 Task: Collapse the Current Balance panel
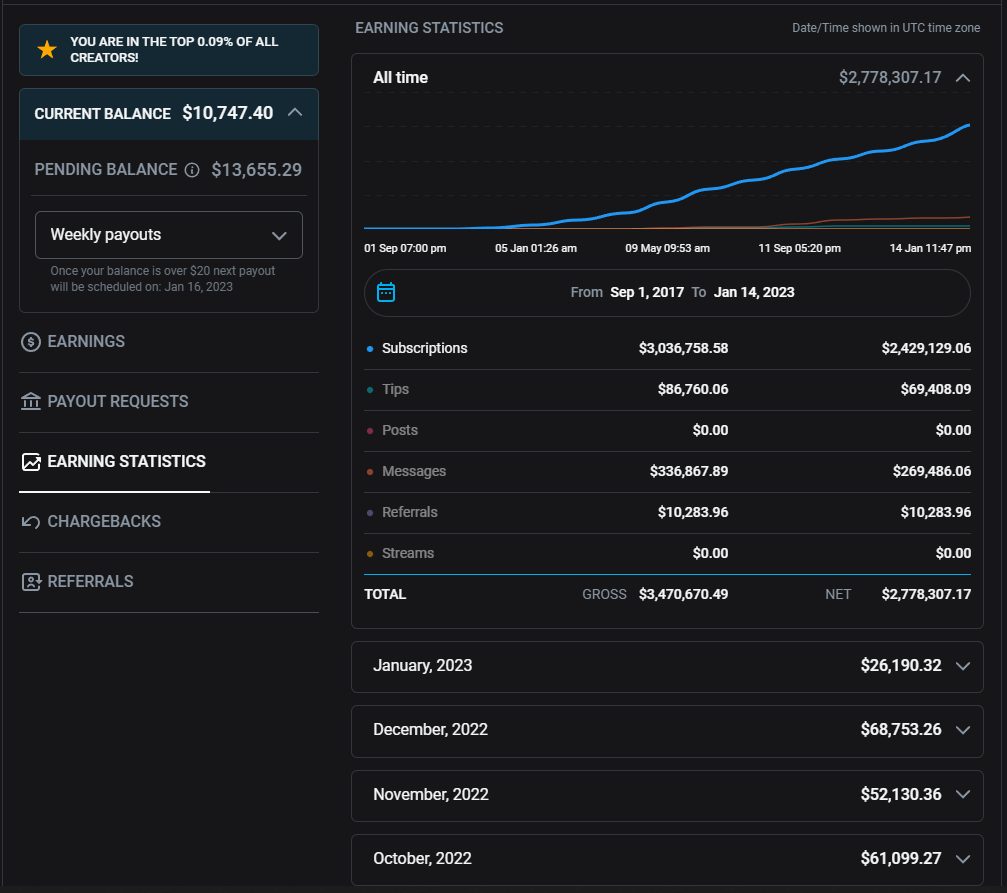[x=294, y=112]
